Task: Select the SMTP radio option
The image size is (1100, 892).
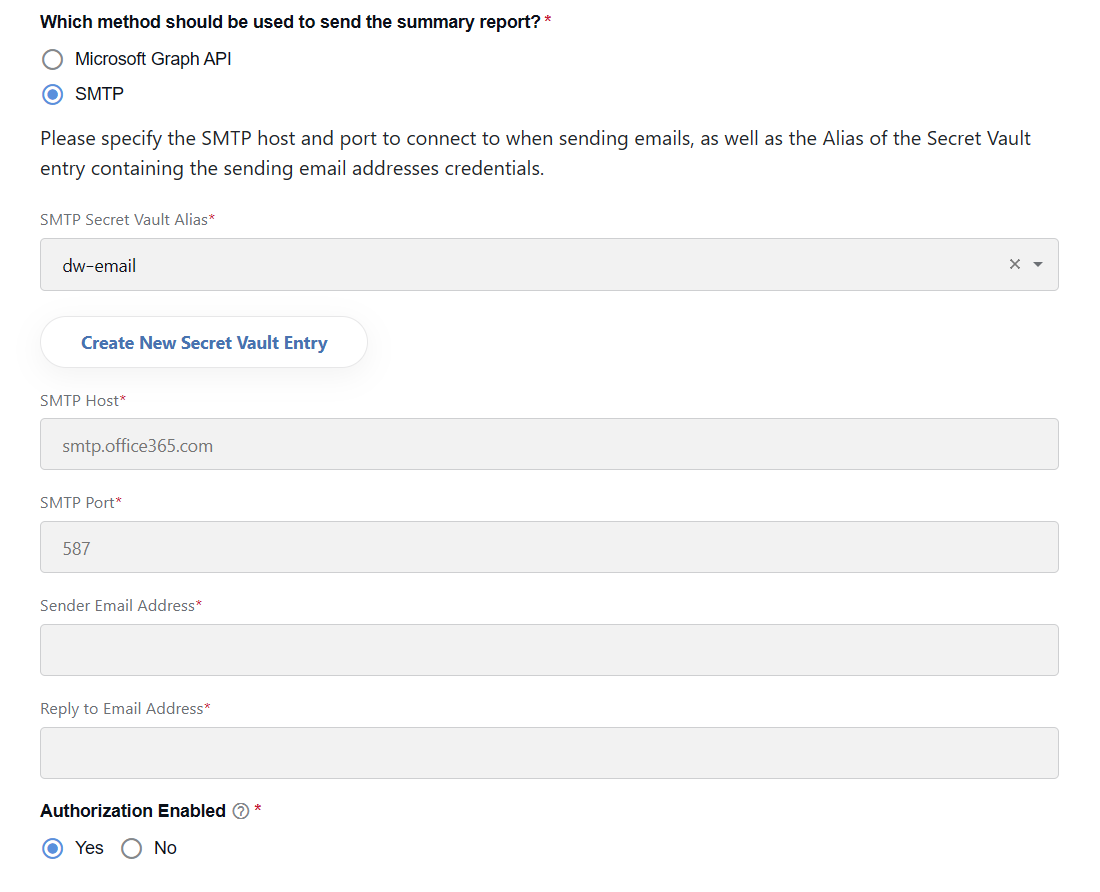Action: click(53, 94)
